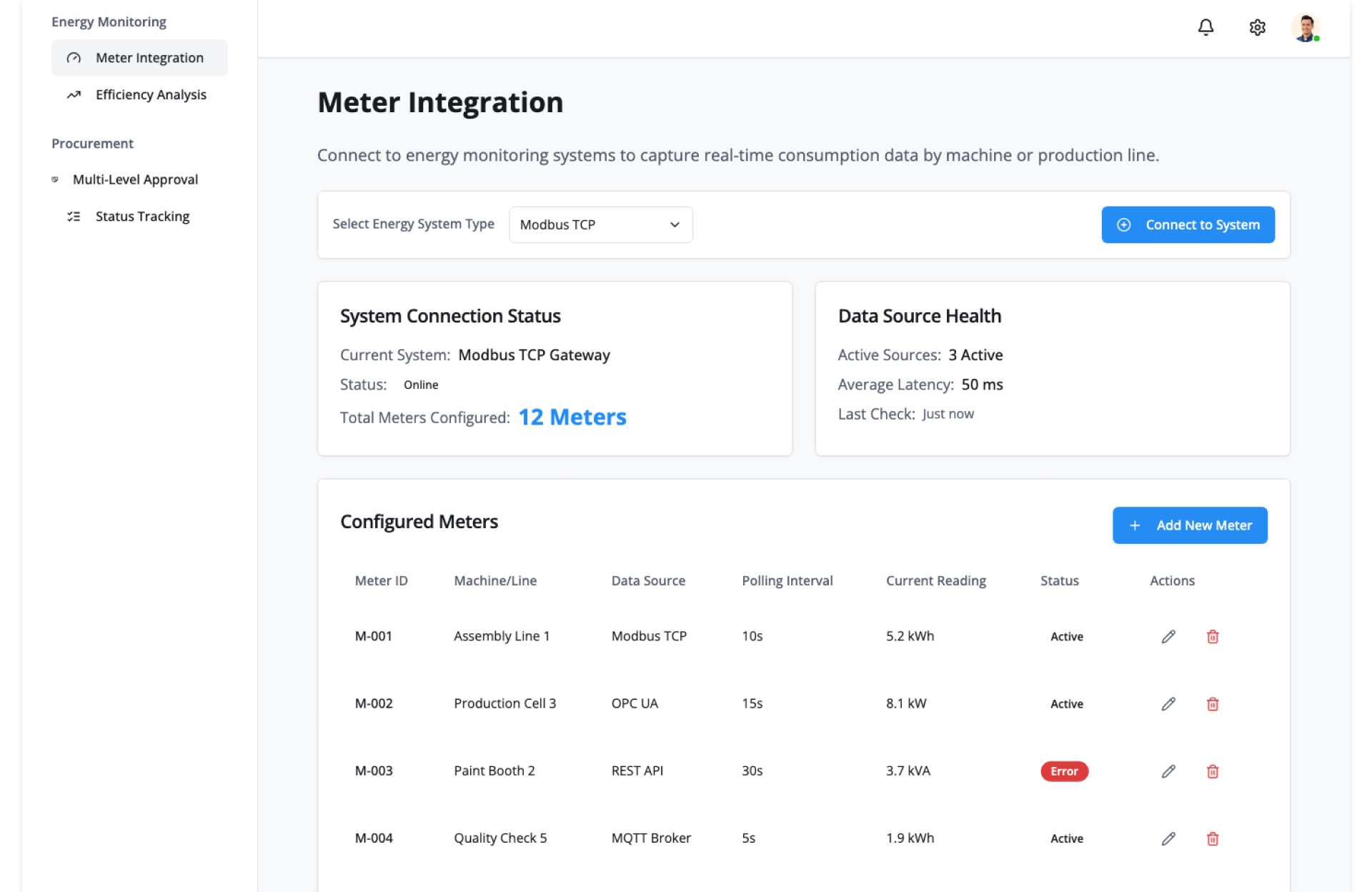The width and height of the screenshot is (1372, 892).
Task: Open the user profile avatar
Action: click(1305, 28)
